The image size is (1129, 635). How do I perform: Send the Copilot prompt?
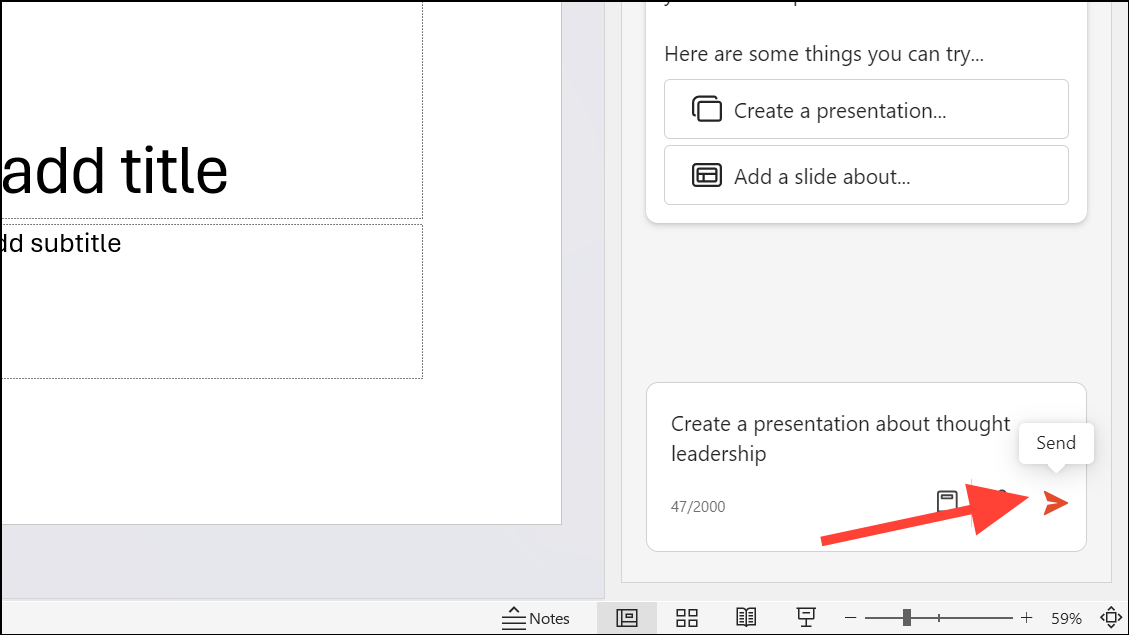(x=1055, y=502)
